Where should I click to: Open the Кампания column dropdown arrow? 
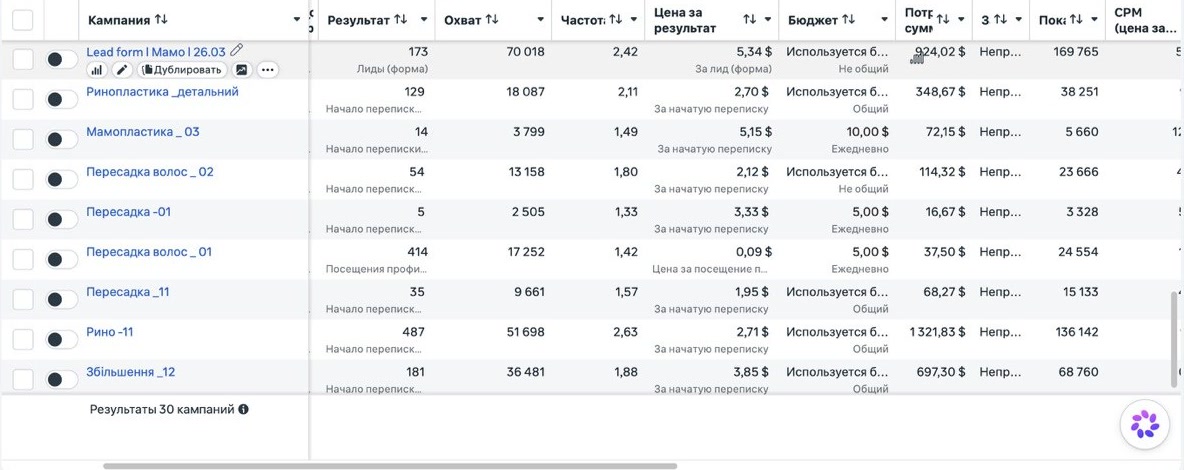297,19
